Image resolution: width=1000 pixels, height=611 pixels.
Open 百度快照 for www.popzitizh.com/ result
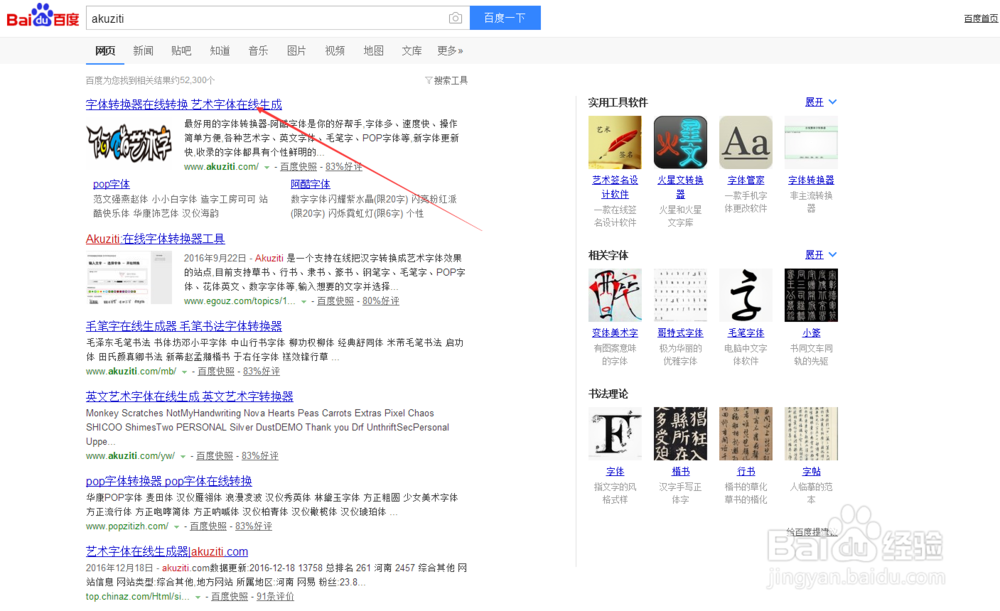click(208, 526)
